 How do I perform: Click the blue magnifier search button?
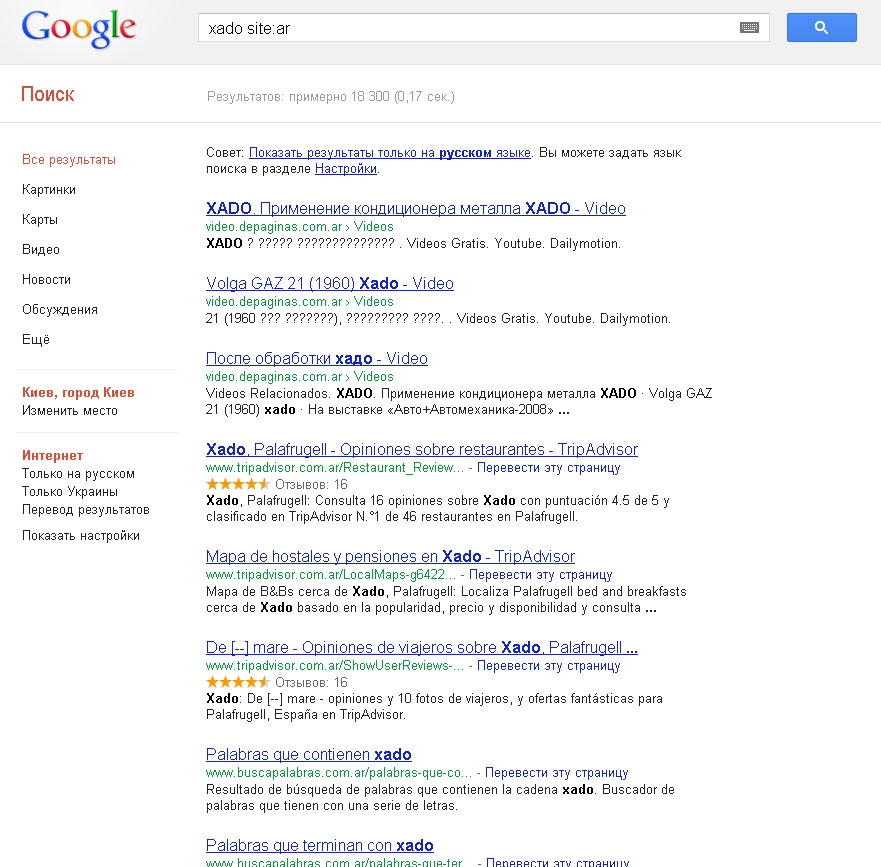821,28
